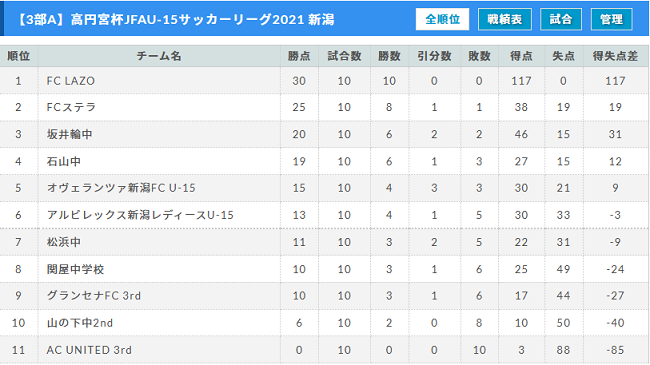The height and width of the screenshot is (365, 650).
Task: Open オヴェランツァ新潟FC U-15 team entry
Action: coord(121,188)
